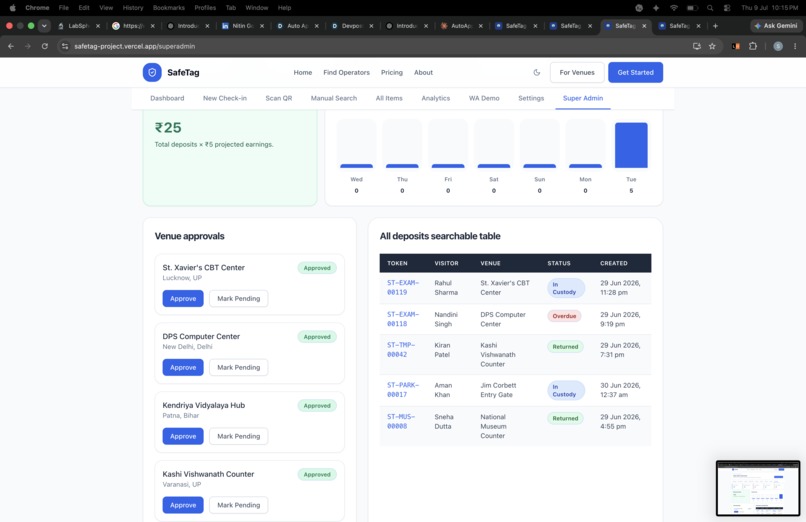Screen dimensions: 806x522
Task: Click the Overdue status badge
Action: tap(564, 316)
